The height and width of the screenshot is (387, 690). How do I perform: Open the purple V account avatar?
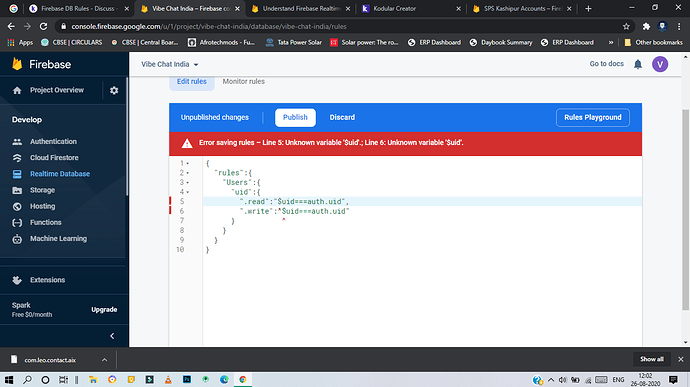pos(660,64)
